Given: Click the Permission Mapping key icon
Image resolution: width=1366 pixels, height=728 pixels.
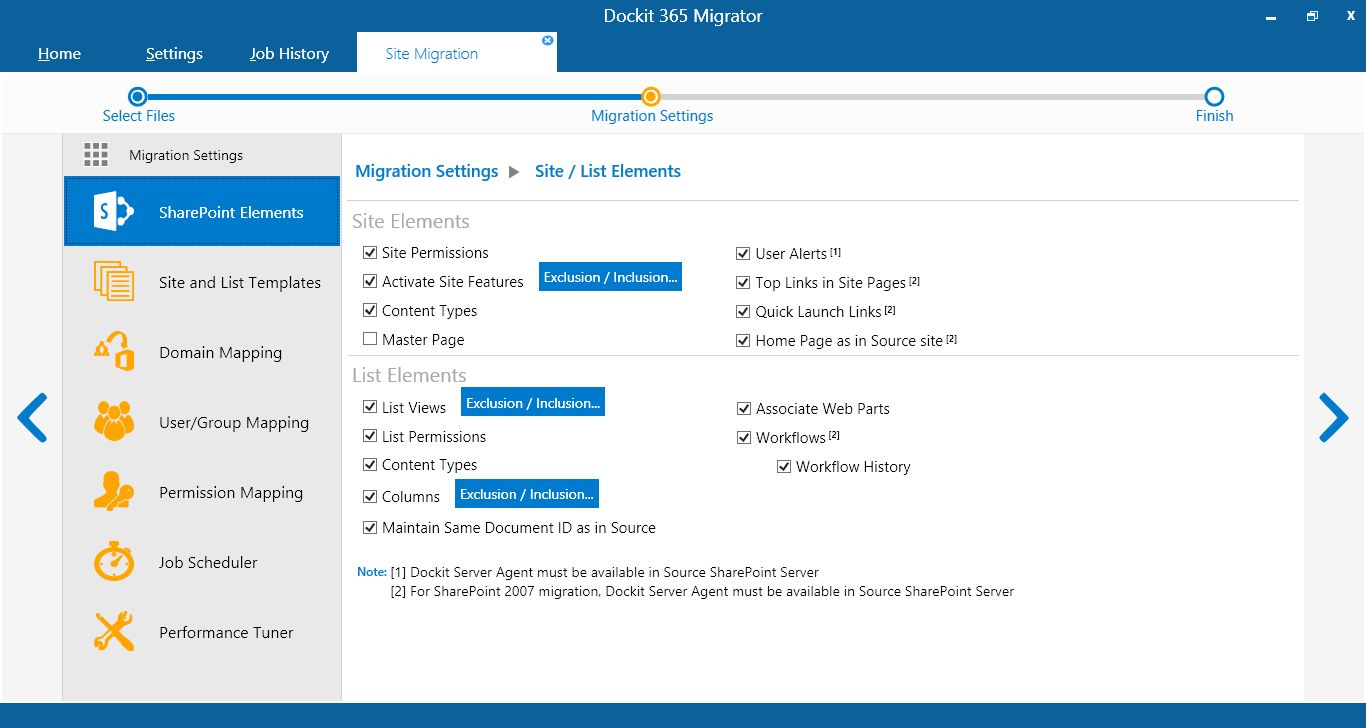Looking at the screenshot, I should coord(113,492).
